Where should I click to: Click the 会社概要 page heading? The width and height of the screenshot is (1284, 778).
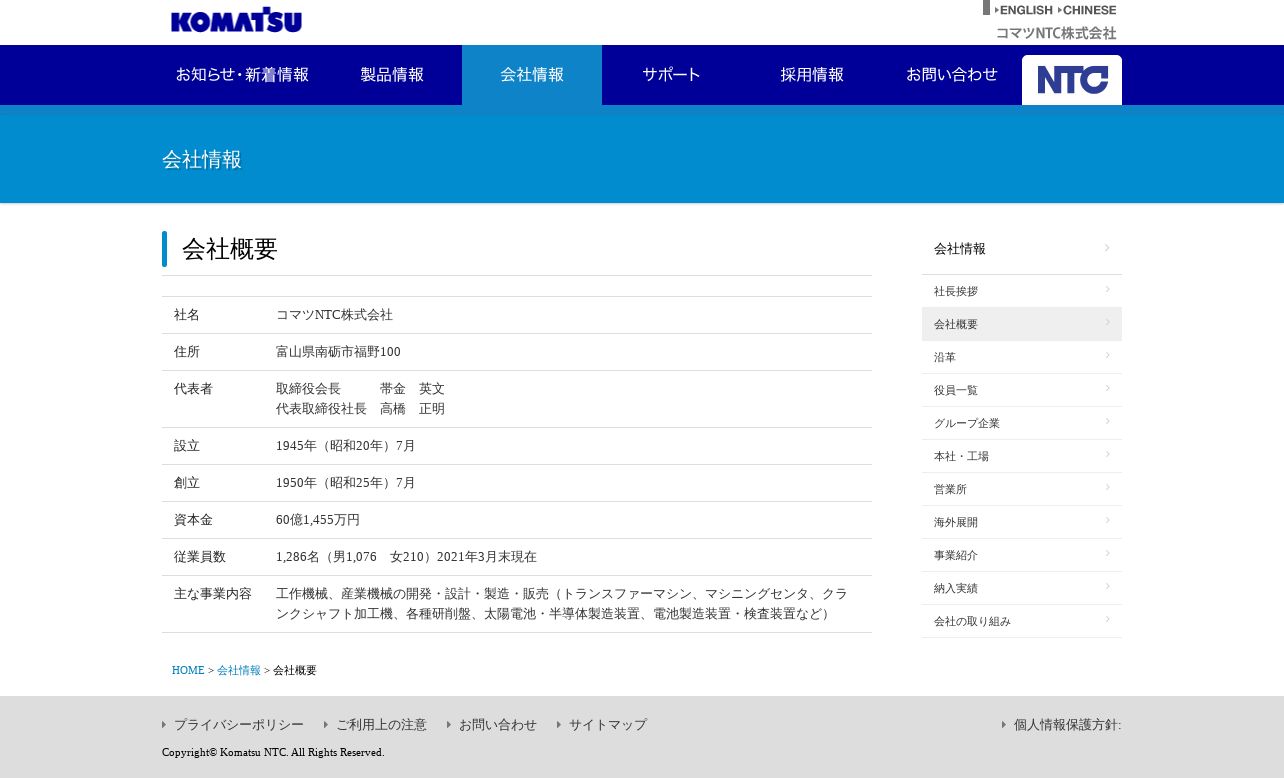tap(230, 249)
